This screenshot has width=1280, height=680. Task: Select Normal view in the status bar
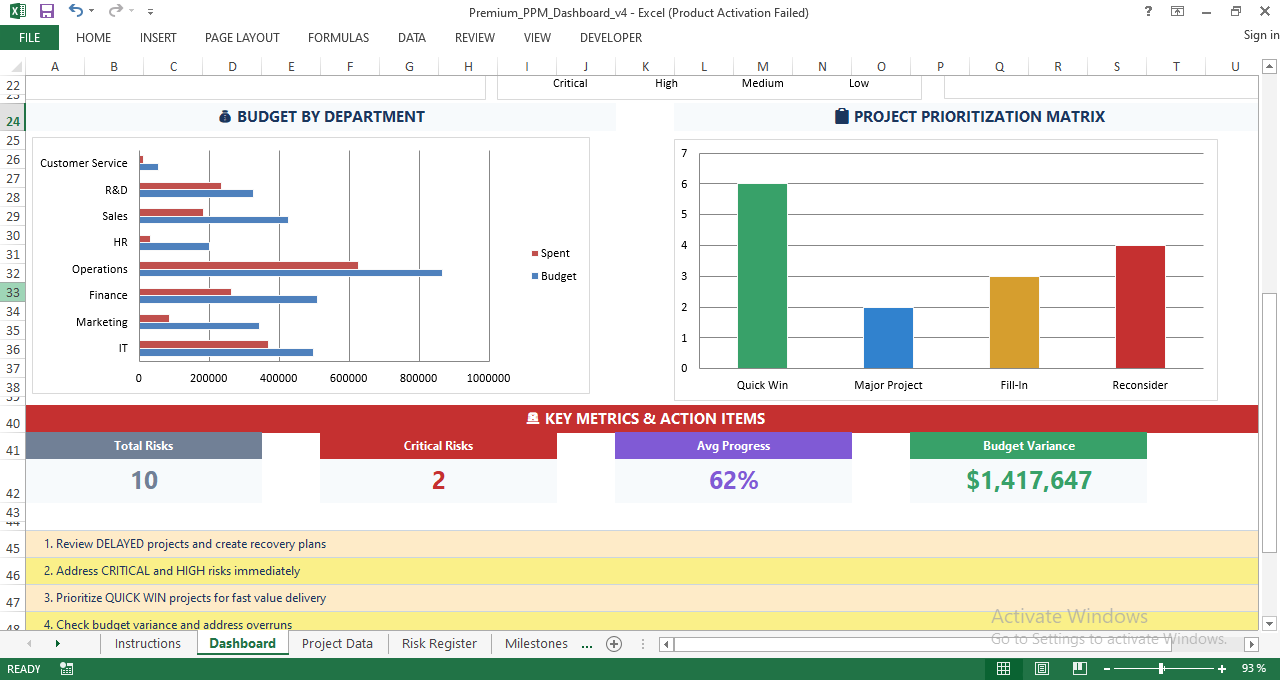[x=1003, y=668]
